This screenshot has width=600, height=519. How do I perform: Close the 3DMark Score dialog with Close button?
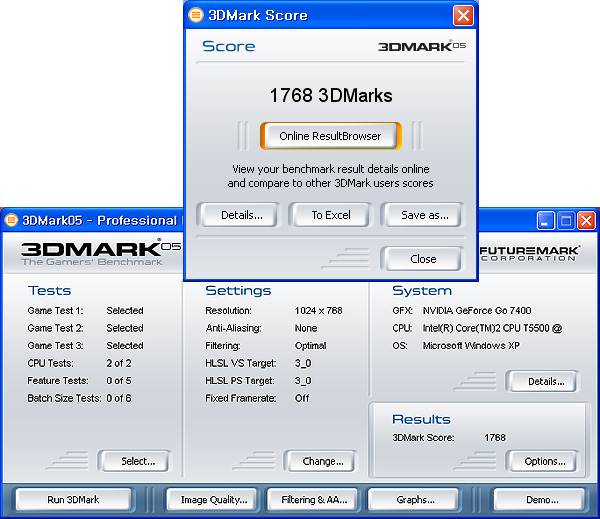click(x=423, y=259)
